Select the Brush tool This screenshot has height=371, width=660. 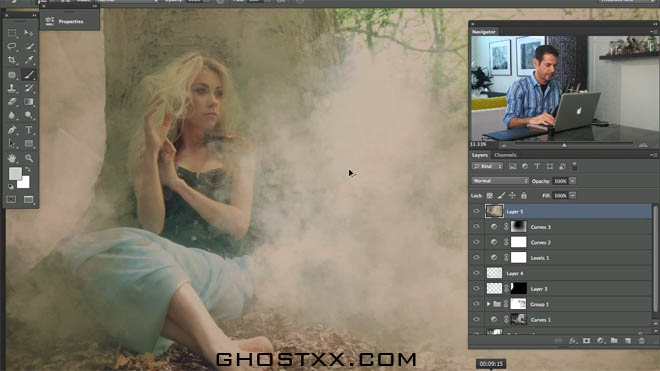[x=29, y=75]
